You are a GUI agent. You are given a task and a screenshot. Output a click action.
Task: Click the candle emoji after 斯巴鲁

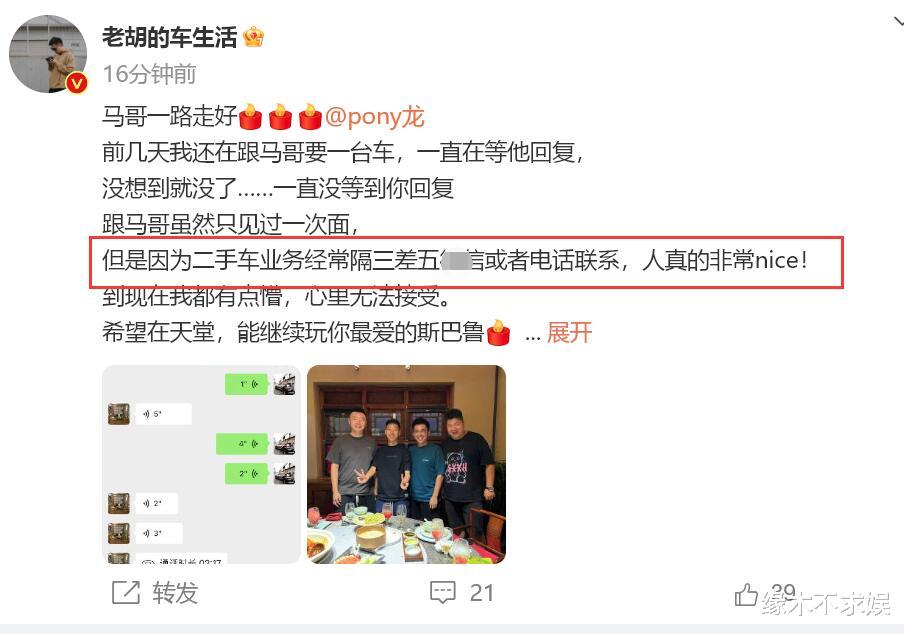[x=498, y=333]
